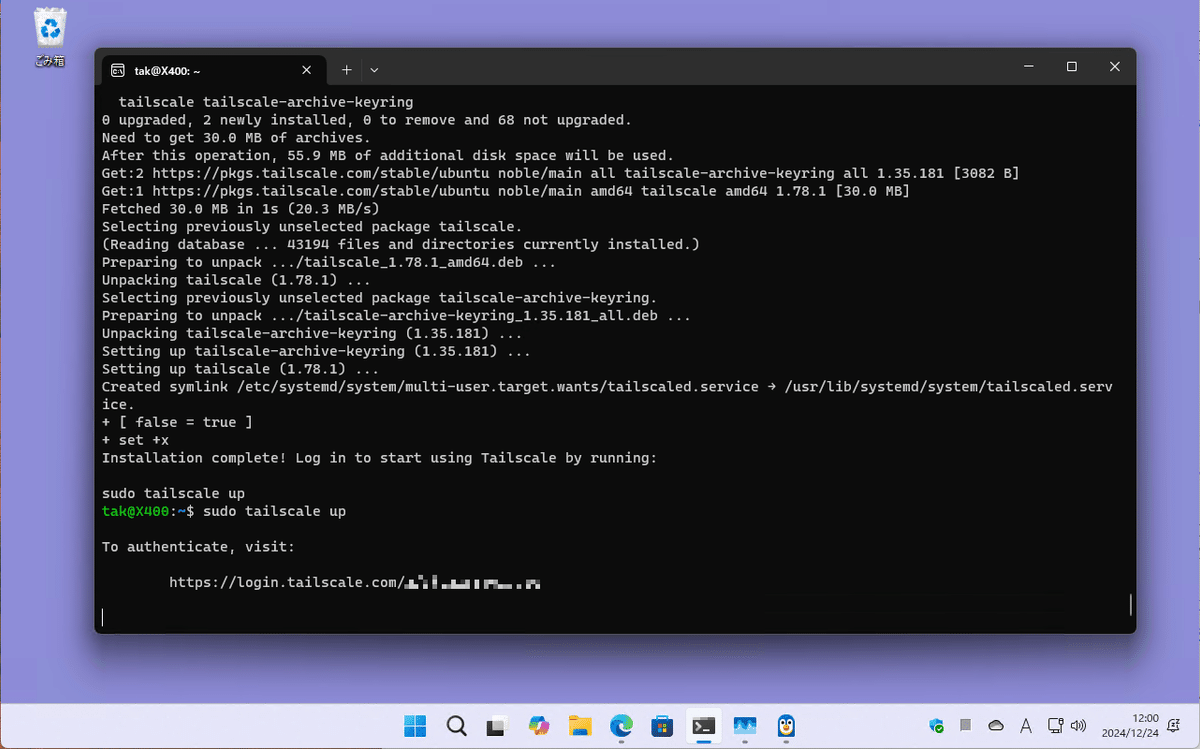Open OneDrive cloud tray icon
This screenshot has height=749, width=1200.
(995, 726)
